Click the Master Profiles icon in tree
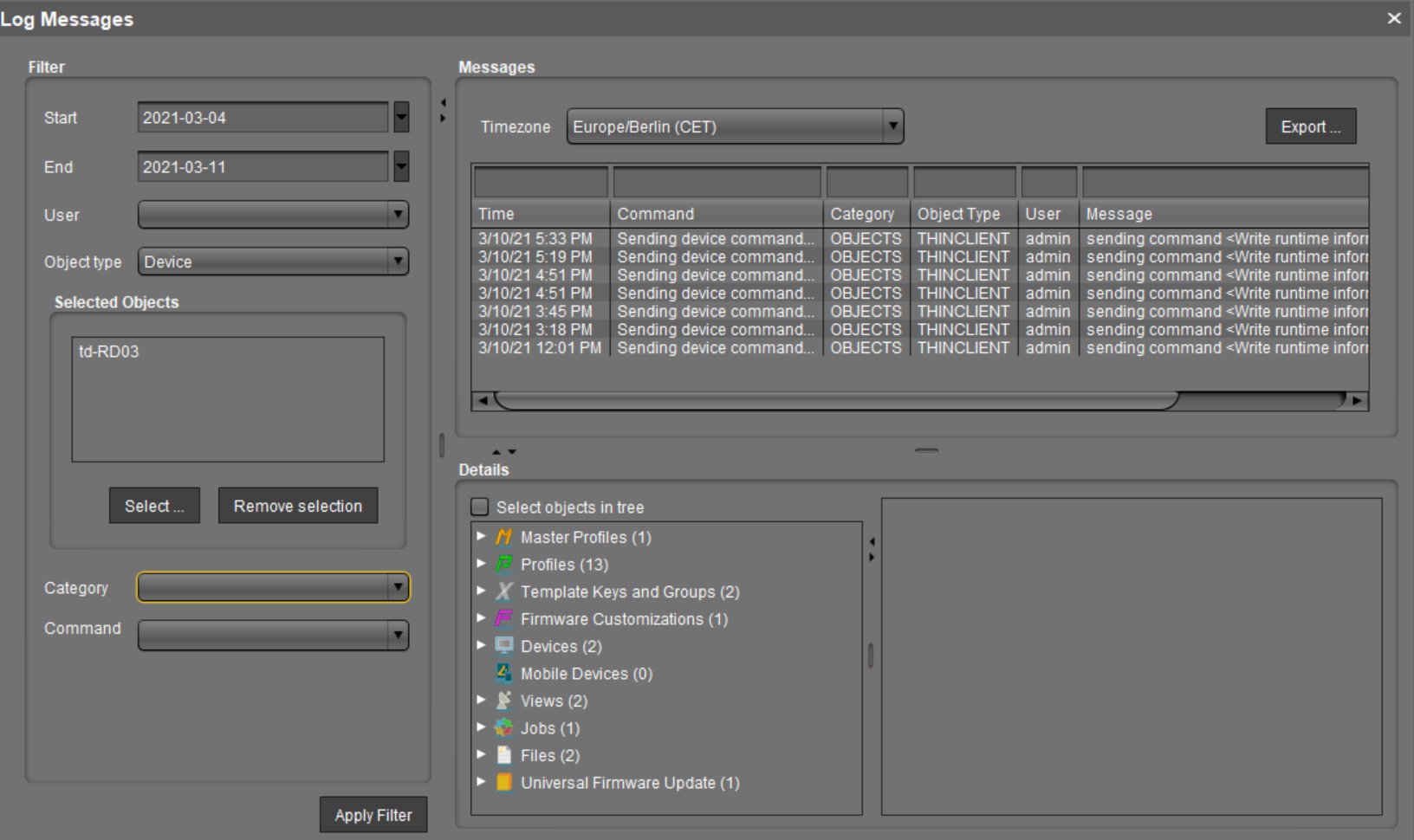The width and height of the screenshot is (1414, 840). (503, 537)
